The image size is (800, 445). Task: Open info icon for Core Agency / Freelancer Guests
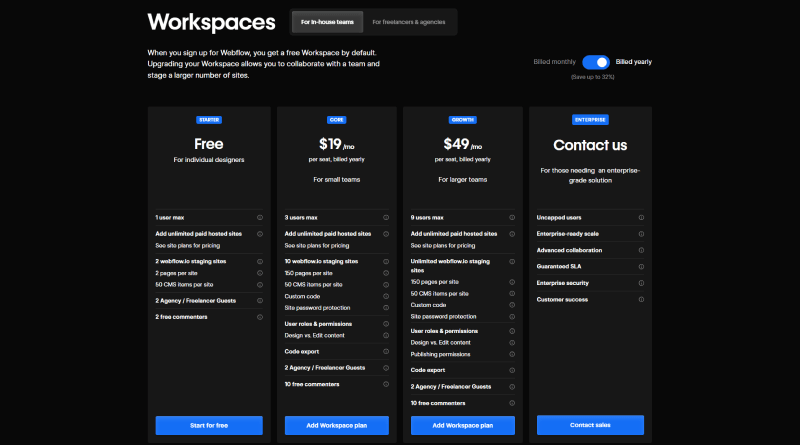[386, 367]
